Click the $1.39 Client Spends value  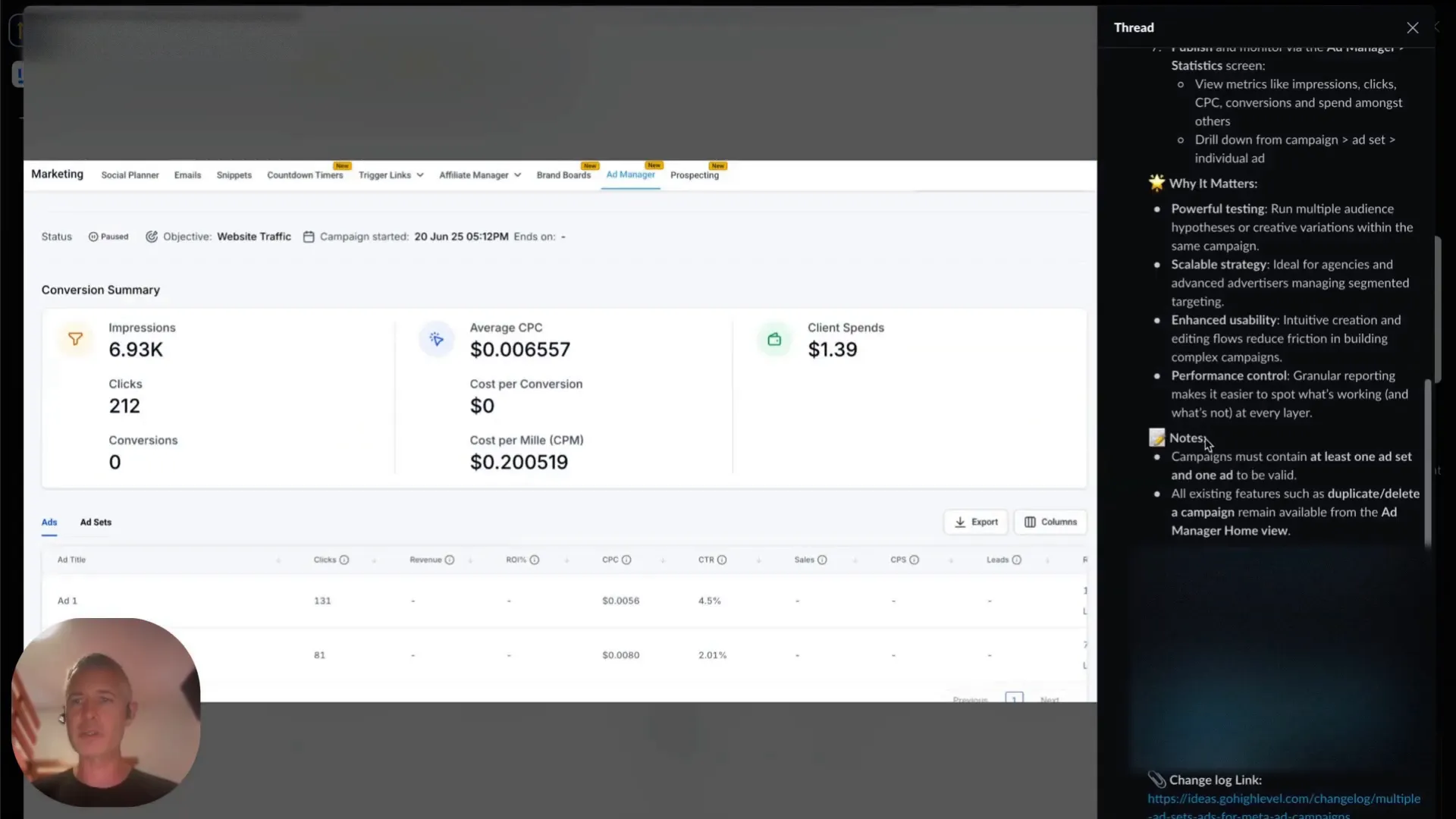point(833,350)
